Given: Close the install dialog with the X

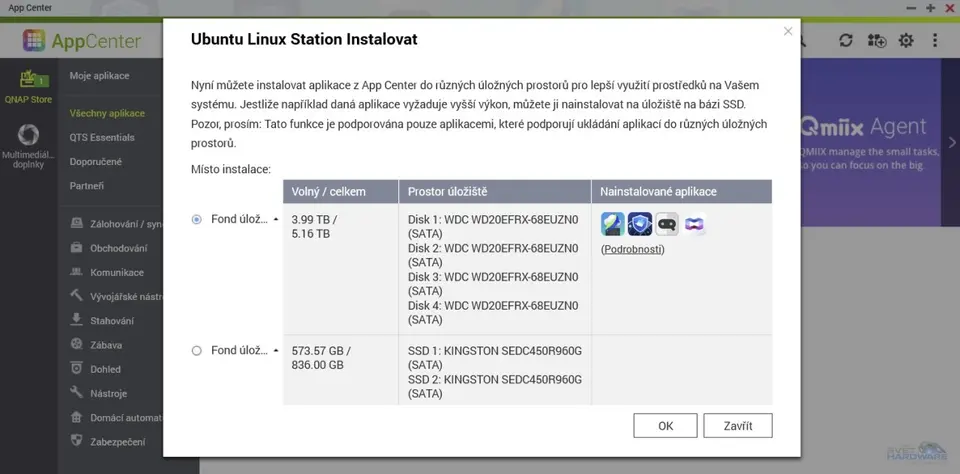Looking at the screenshot, I should click(787, 32).
